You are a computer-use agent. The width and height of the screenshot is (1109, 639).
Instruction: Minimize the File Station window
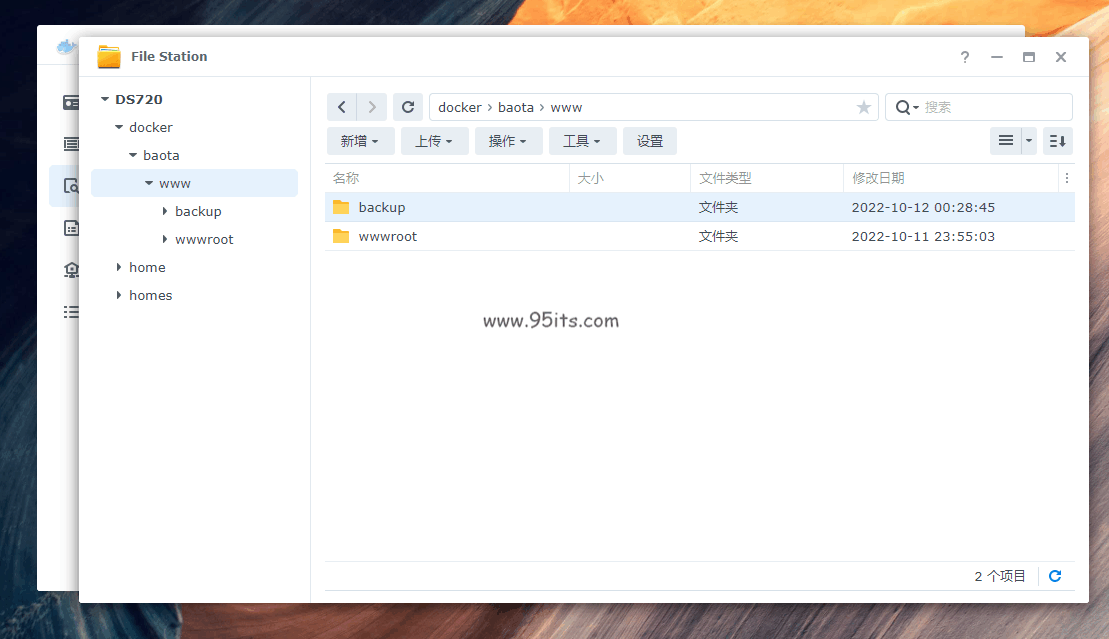[997, 57]
